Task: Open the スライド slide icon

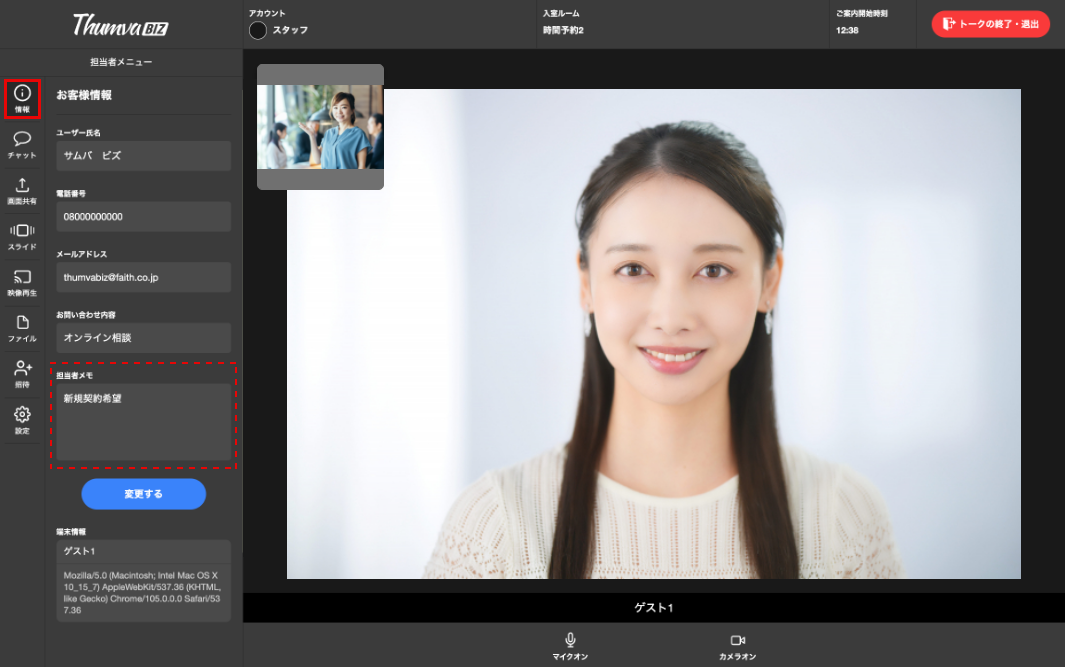Action: tap(22, 236)
